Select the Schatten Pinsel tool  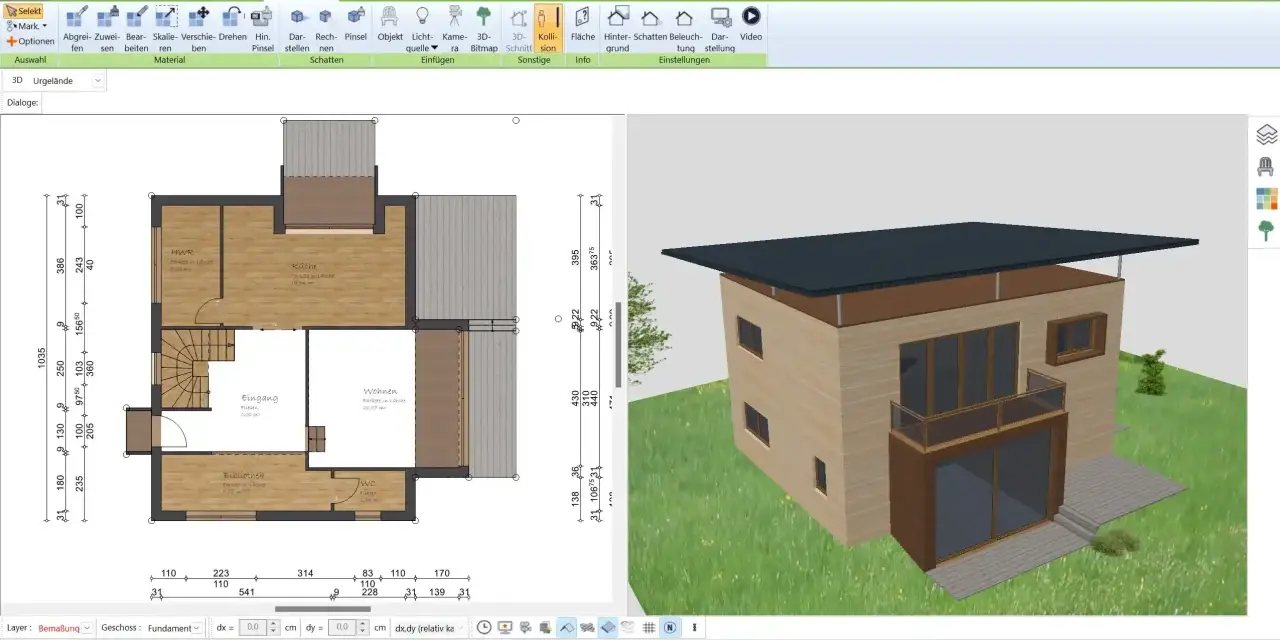356,24
